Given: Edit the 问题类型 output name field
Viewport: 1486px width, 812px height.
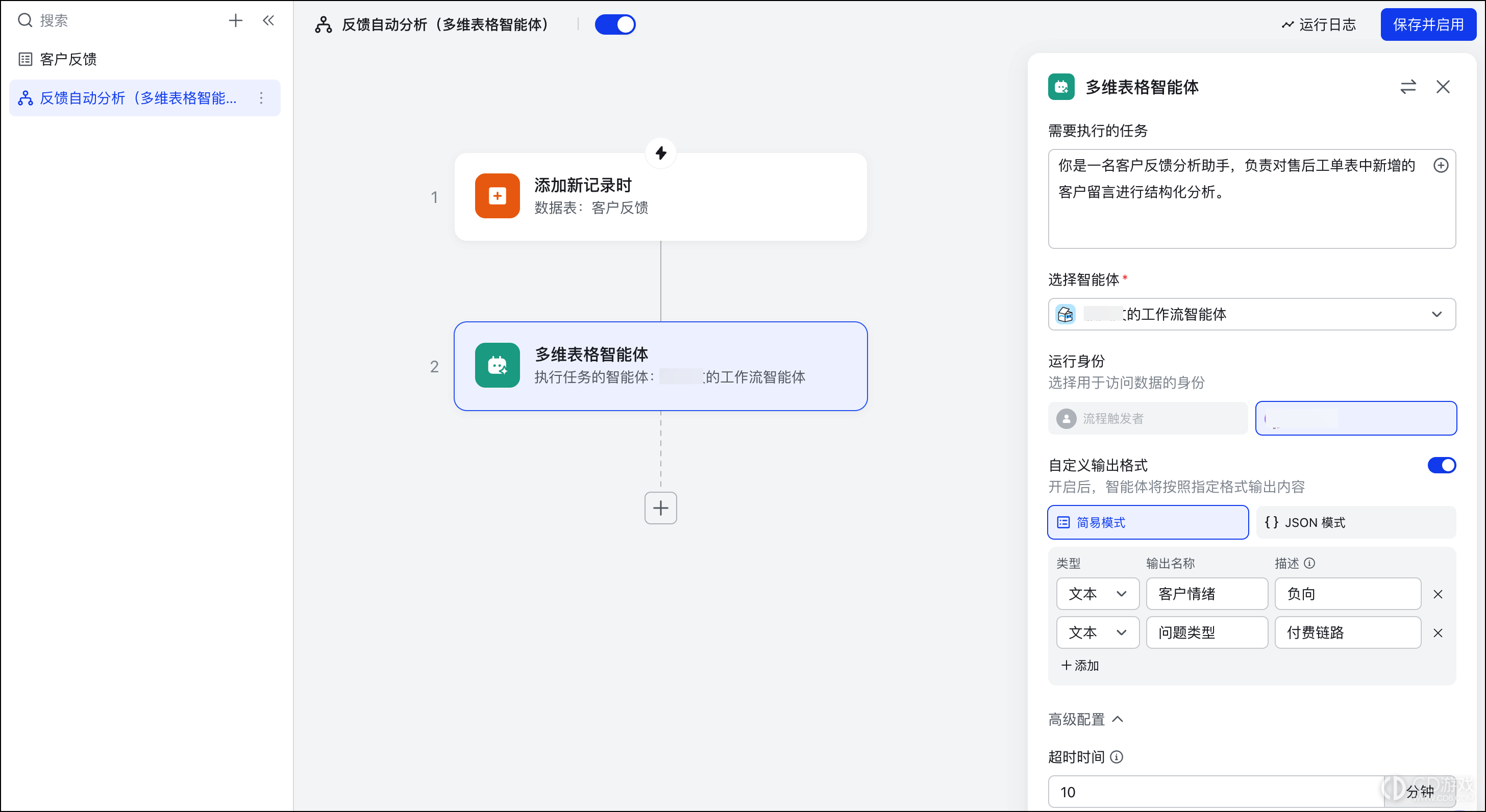Looking at the screenshot, I should pos(1207,632).
